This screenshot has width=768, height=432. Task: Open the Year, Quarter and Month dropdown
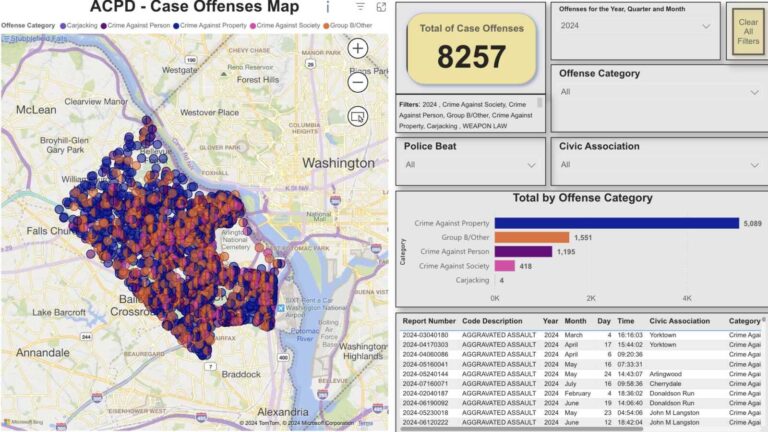tap(635, 26)
